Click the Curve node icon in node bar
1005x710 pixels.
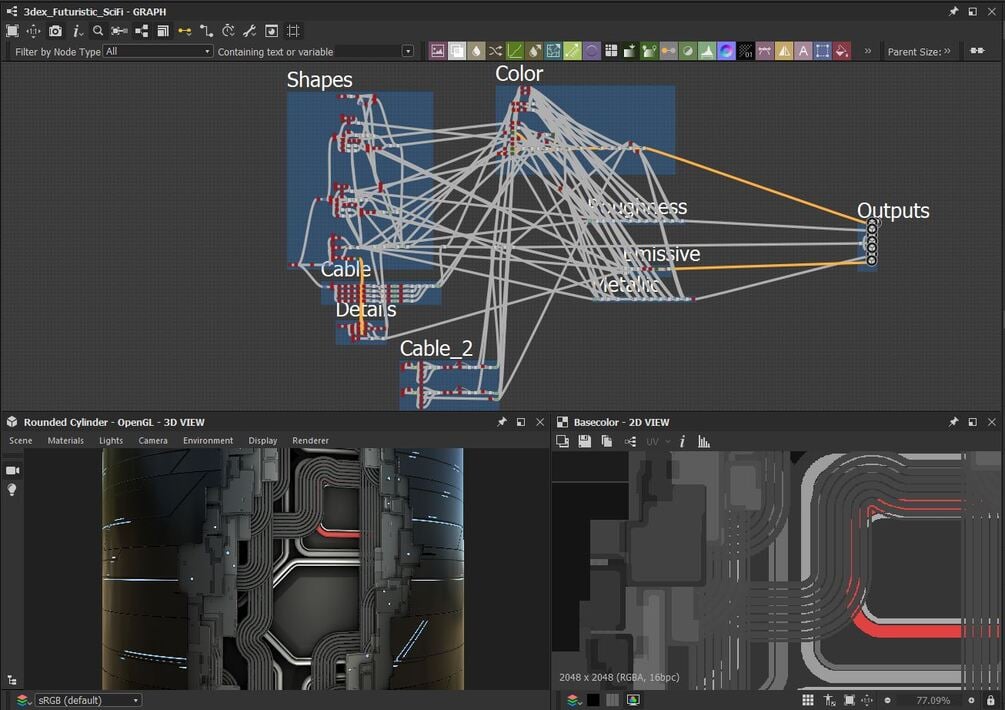point(514,51)
